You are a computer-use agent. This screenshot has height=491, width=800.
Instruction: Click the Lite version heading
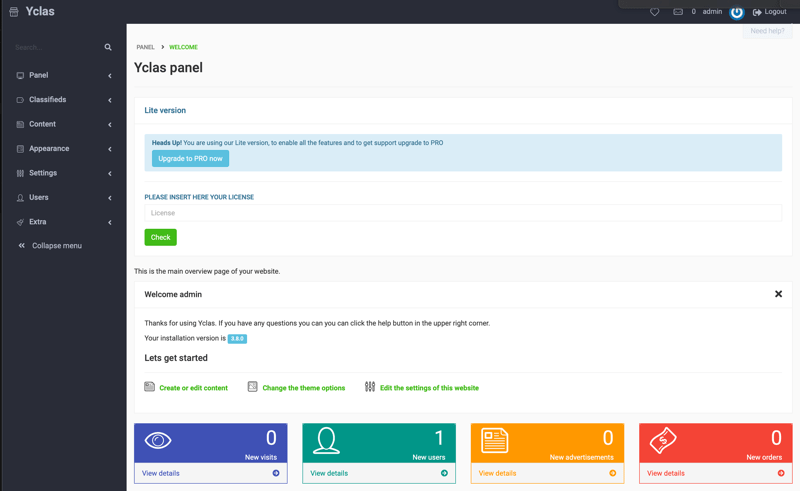coord(165,110)
